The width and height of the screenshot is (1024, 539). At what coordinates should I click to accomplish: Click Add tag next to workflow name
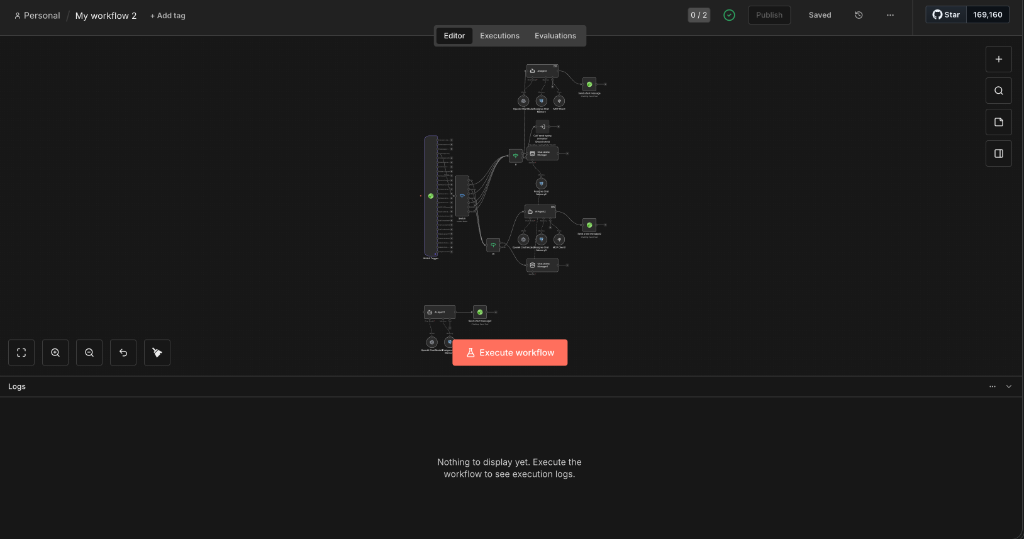click(168, 16)
